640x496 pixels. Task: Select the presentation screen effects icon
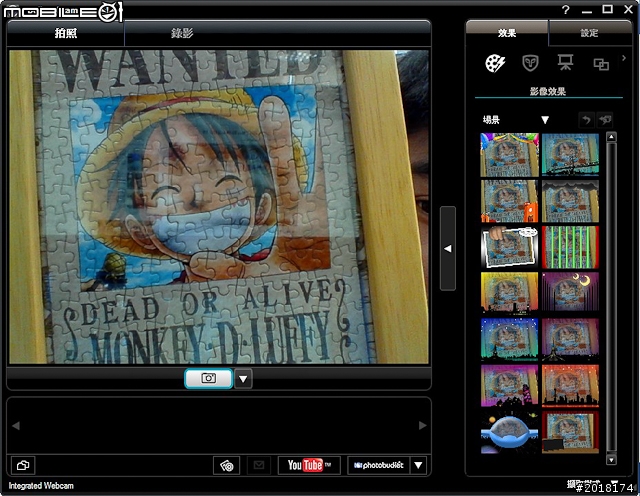tap(565, 63)
